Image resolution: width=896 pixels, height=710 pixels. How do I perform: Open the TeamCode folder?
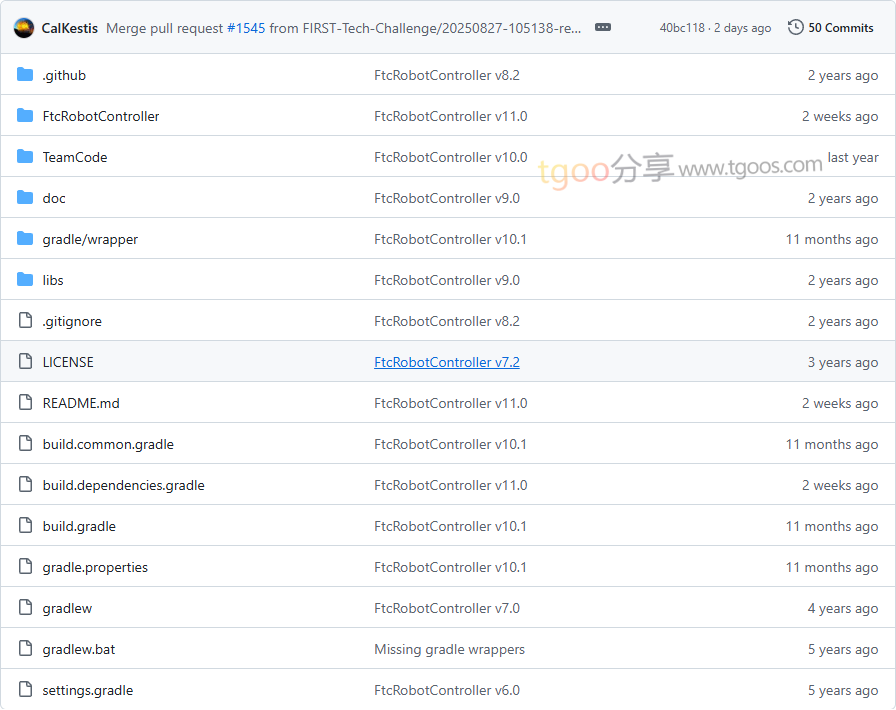(75, 157)
